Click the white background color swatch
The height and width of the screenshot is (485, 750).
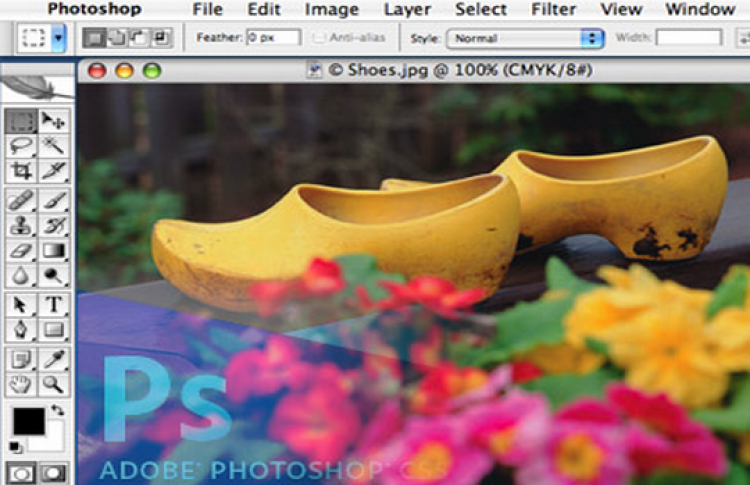tap(53, 439)
